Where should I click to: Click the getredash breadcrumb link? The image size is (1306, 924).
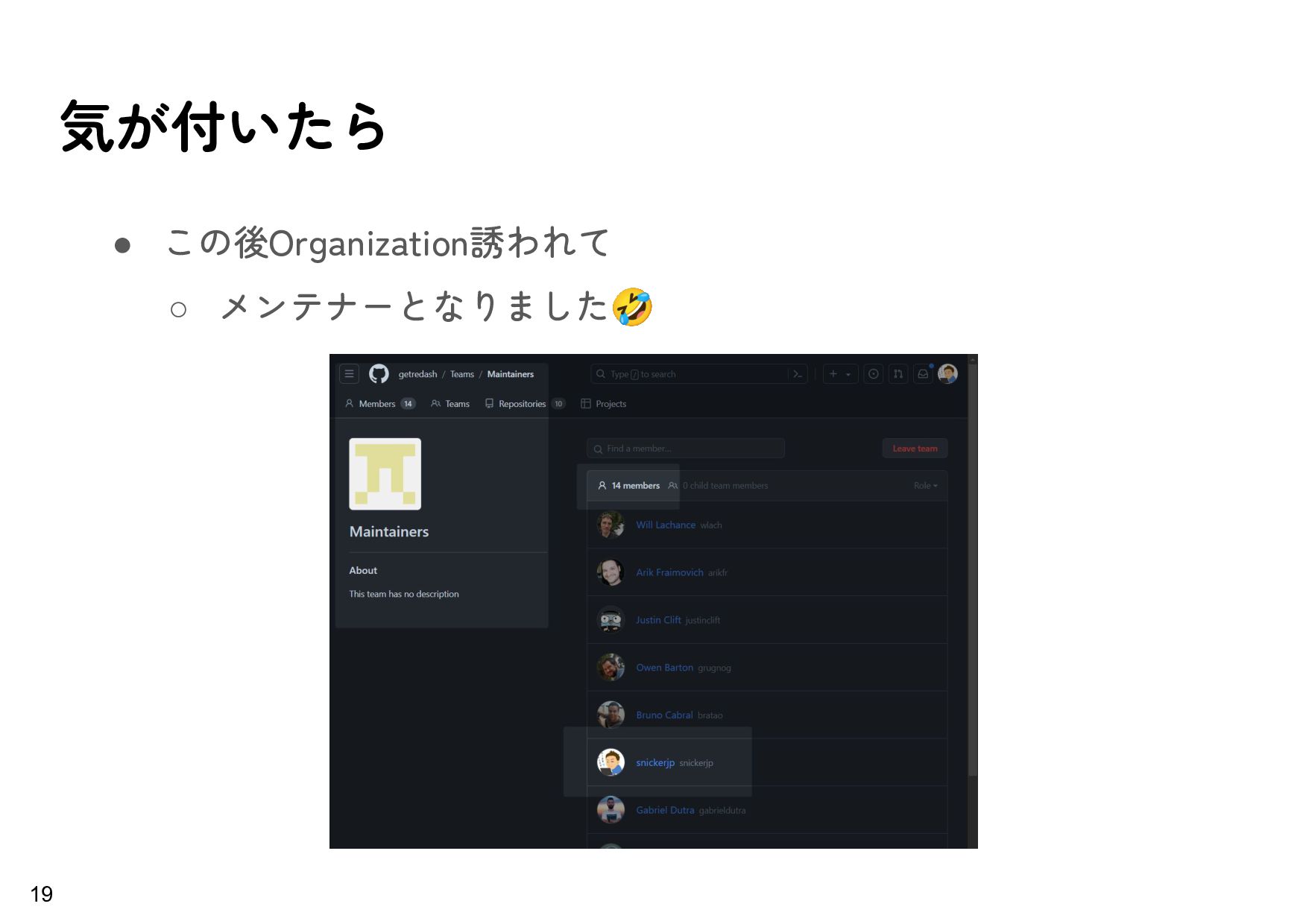click(x=417, y=374)
